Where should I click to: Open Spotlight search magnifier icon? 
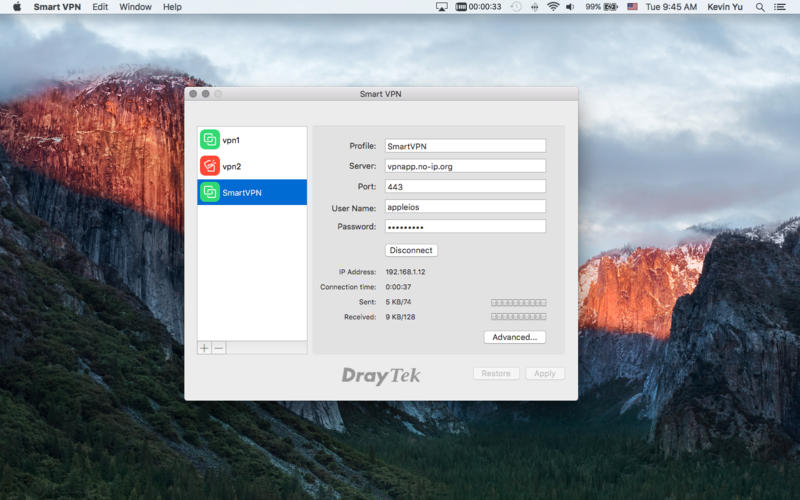pos(760,7)
